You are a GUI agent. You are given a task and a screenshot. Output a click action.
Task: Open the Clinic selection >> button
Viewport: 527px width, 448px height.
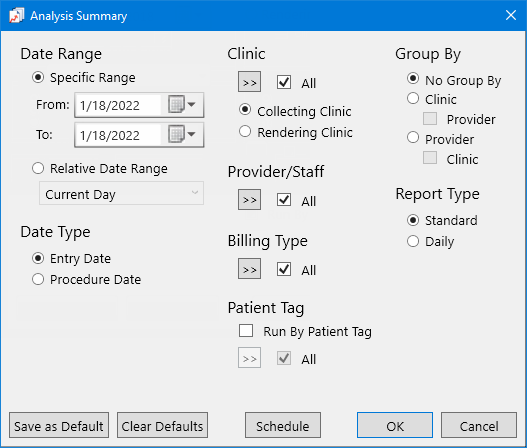click(249, 82)
